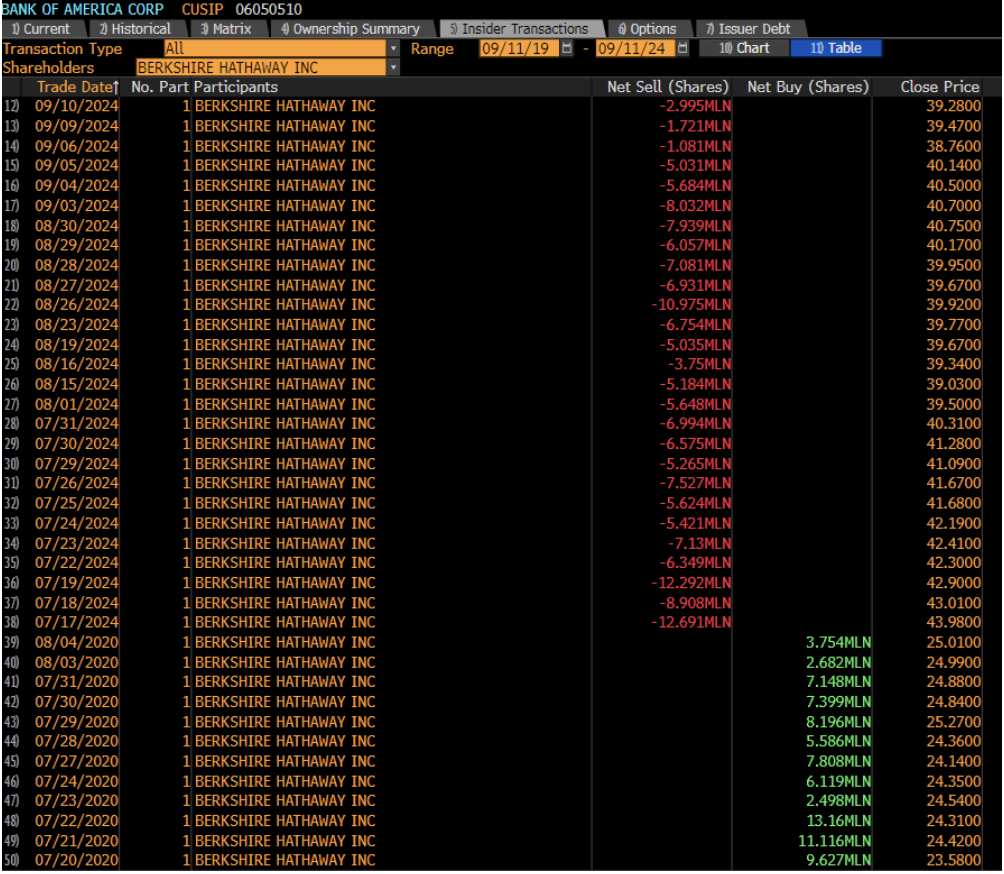Viewport: 1004px width, 874px height.
Task: Select trade date 07/30/2020
Action: pos(77,702)
